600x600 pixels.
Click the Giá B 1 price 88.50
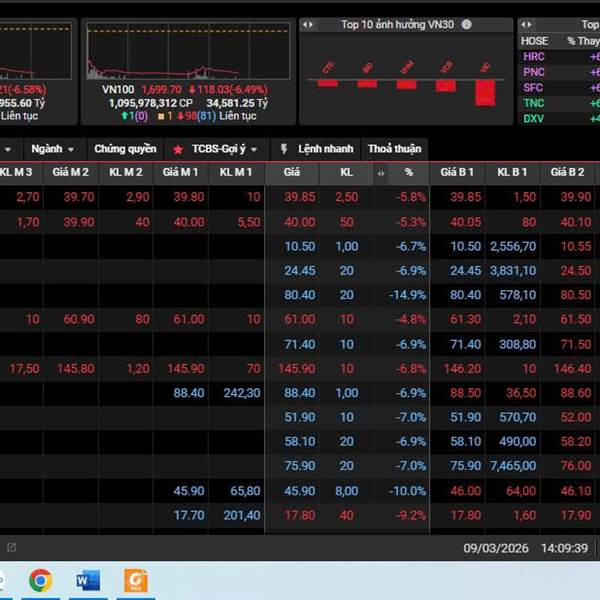(465, 393)
